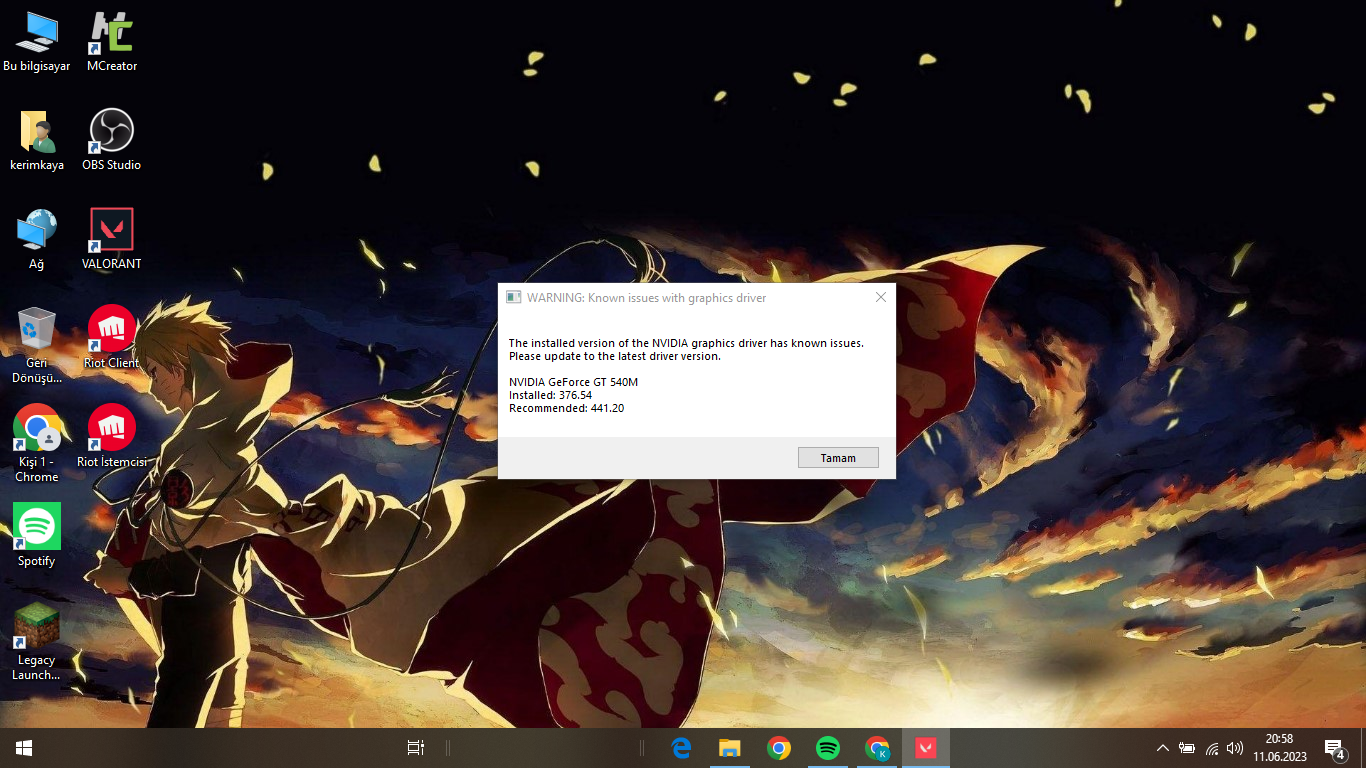Select the VALORANT desktop shortcut
The image size is (1366, 768).
coord(112,240)
